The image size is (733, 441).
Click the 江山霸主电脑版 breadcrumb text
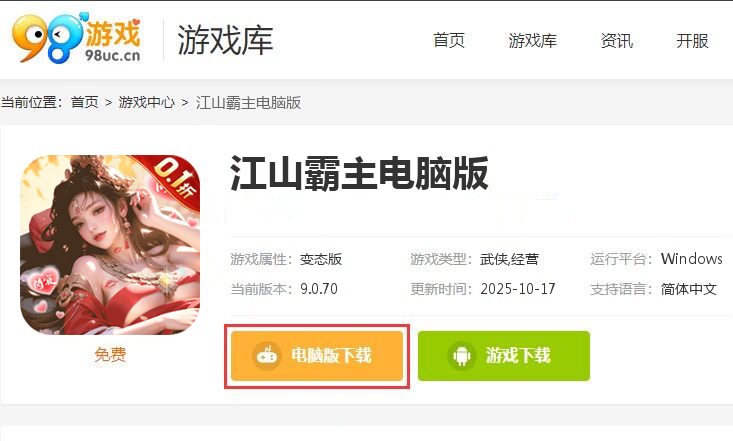point(248,102)
